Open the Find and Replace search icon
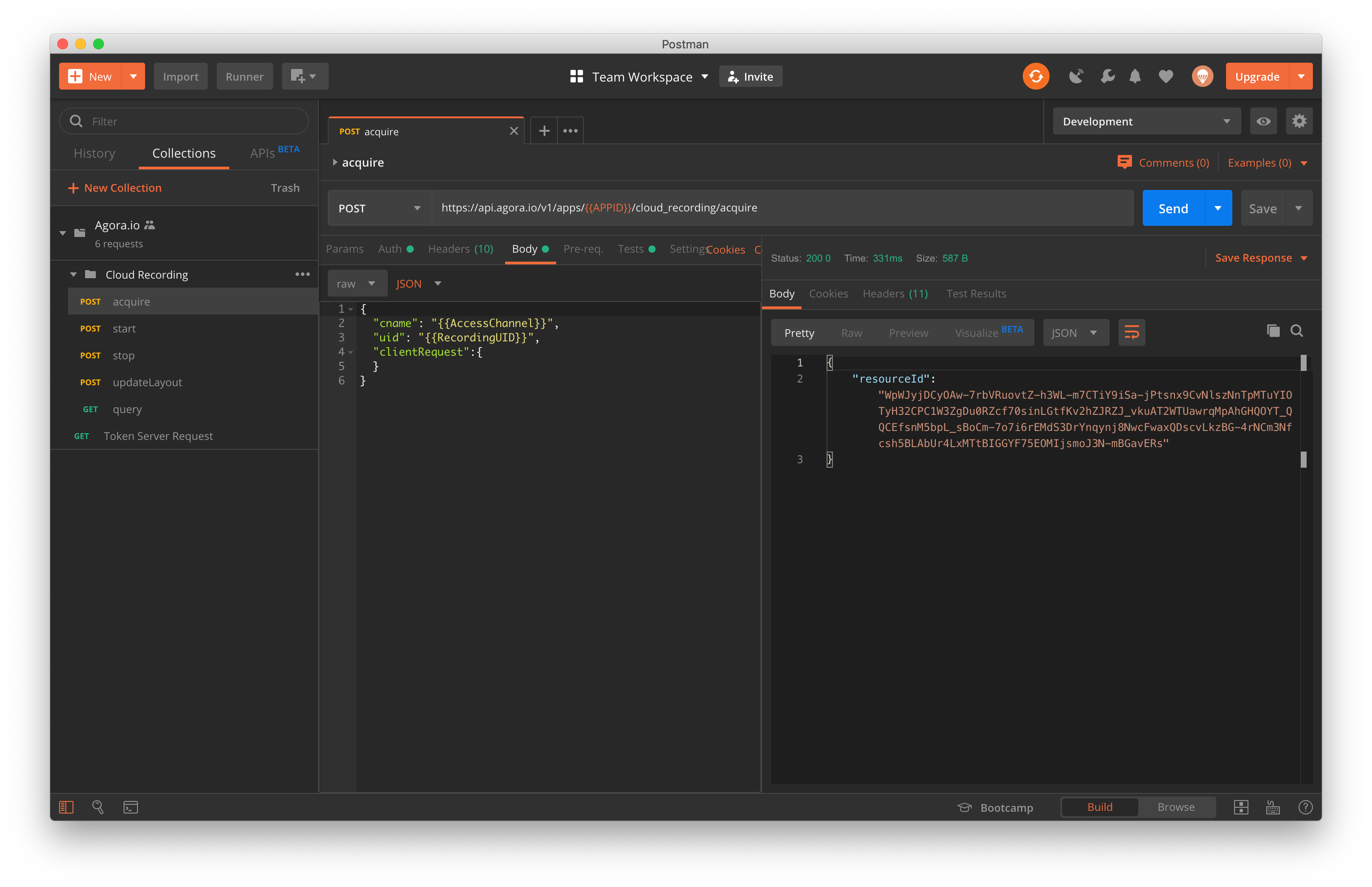 point(97,807)
